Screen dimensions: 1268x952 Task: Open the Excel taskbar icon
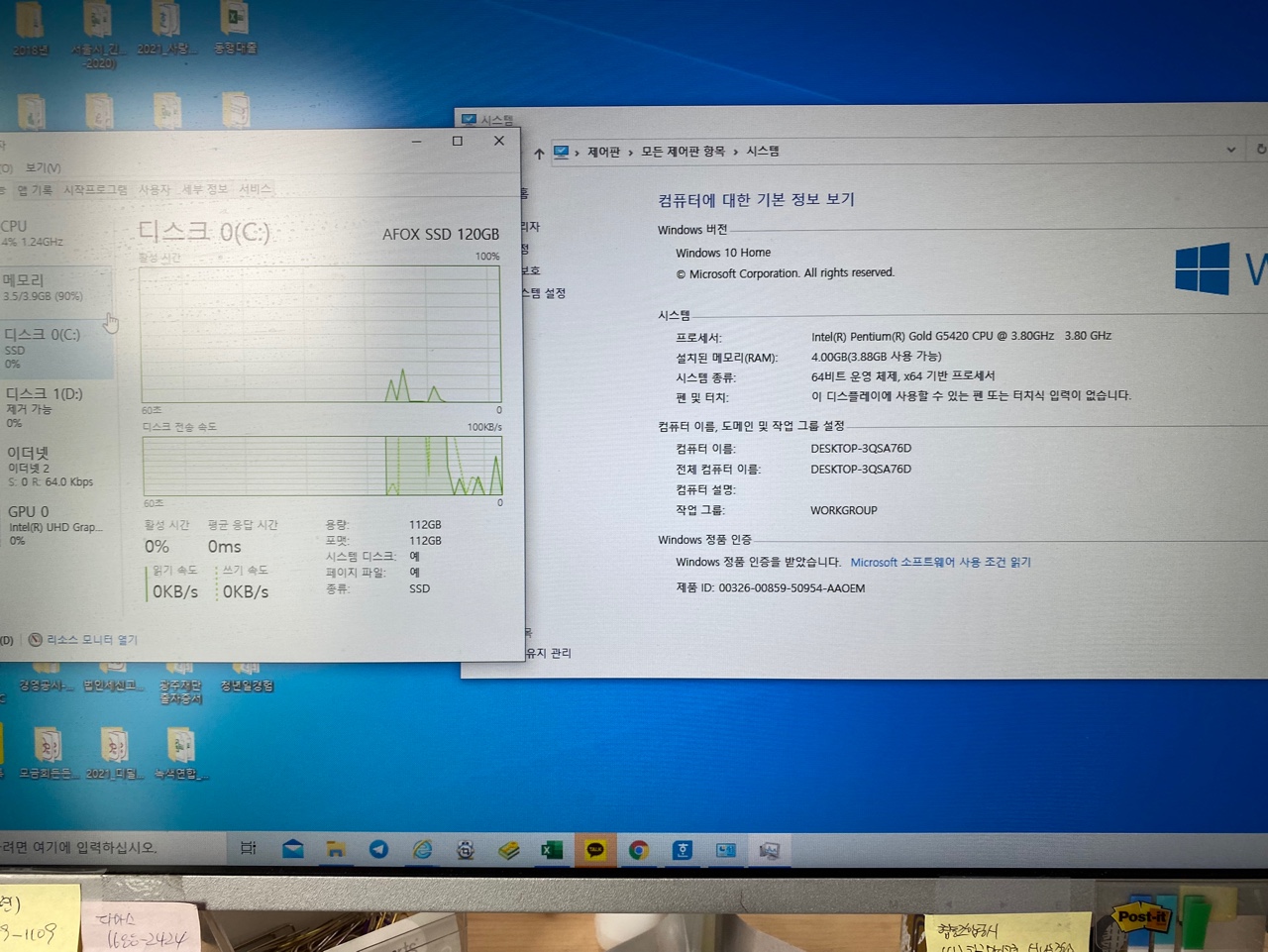point(552,850)
